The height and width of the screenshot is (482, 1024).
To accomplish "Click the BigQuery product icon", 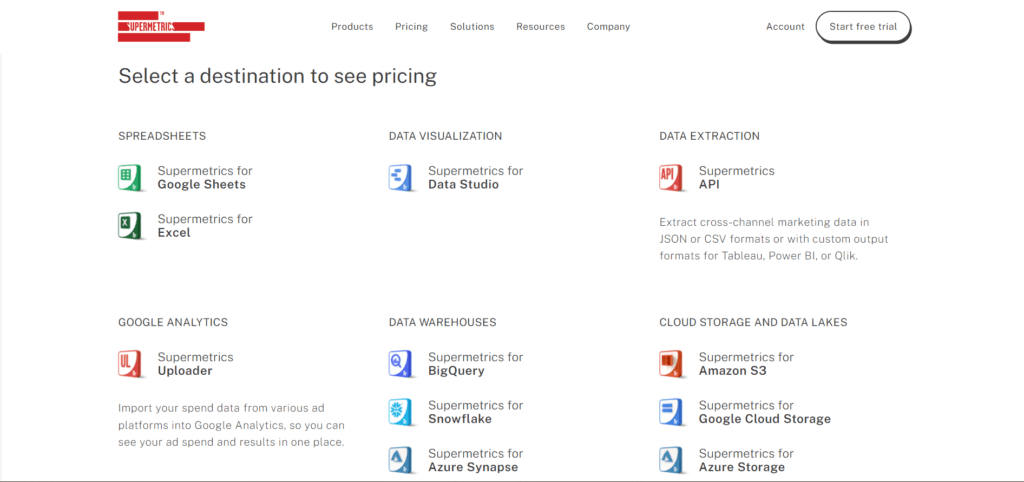I will click(400, 364).
